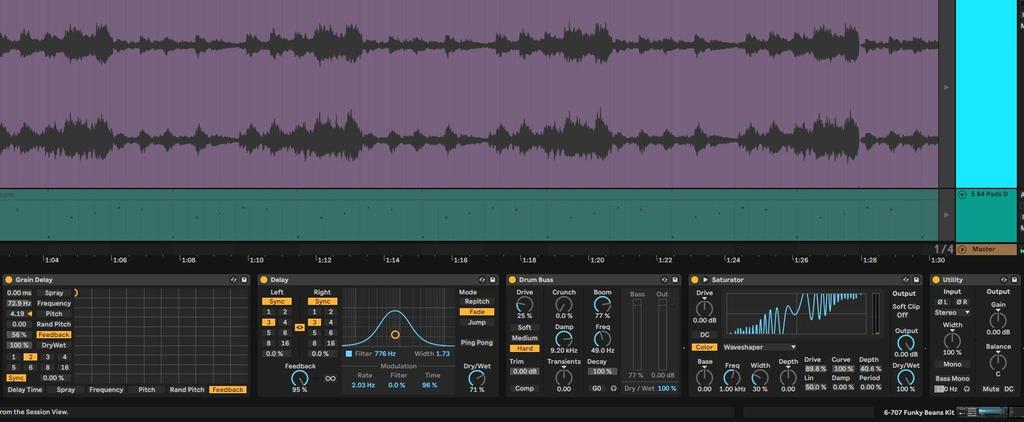Click the Utility hot-swap preset icon
Screen dimensions: 1024x422
(x=1004, y=280)
